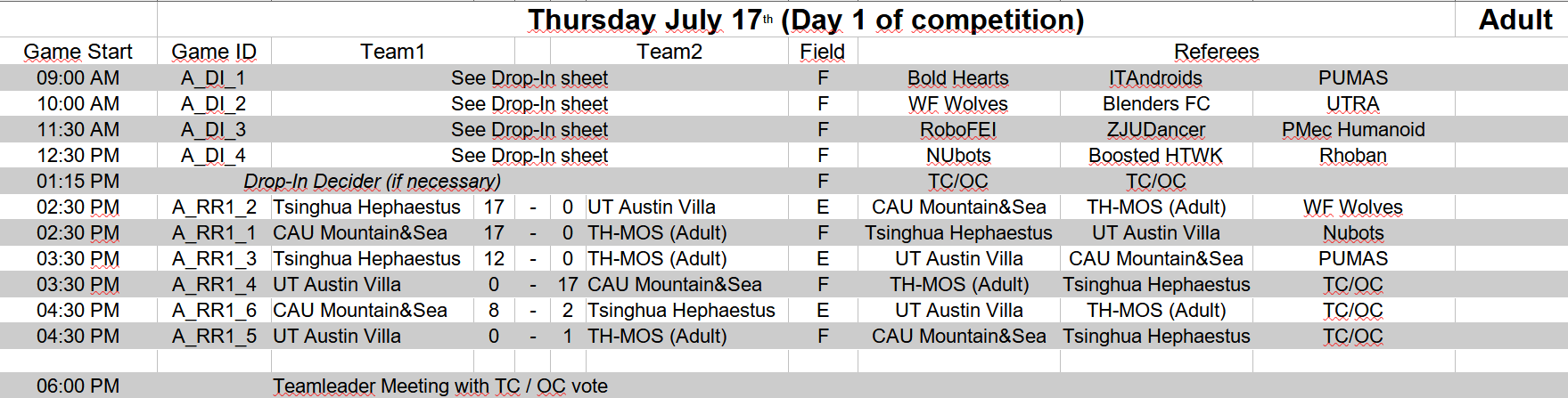Click the Drop-In Decider (if necessary) cell
Image resolution: width=1568 pixels, height=398 pixels.
(x=373, y=181)
